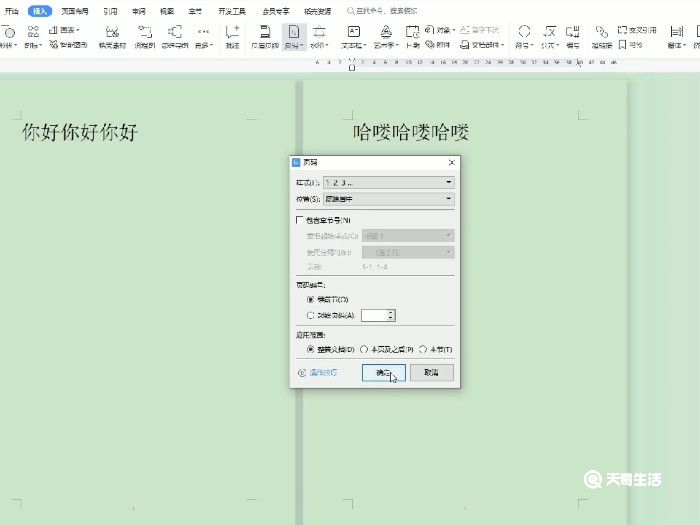Switch to the 审阅 Review tab
Viewport: 700px width, 525px height.
138,11
